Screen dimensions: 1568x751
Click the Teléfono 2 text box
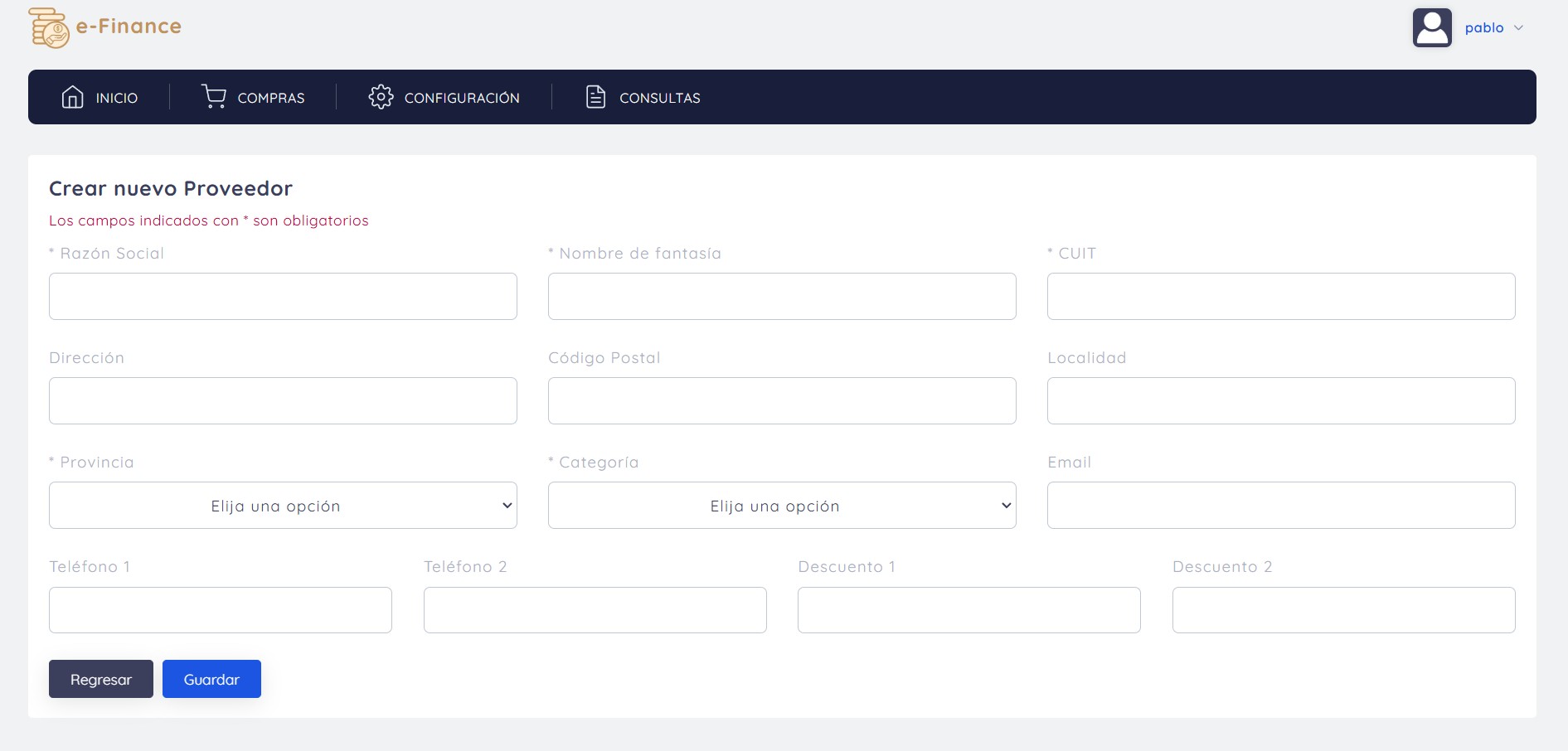pos(595,609)
